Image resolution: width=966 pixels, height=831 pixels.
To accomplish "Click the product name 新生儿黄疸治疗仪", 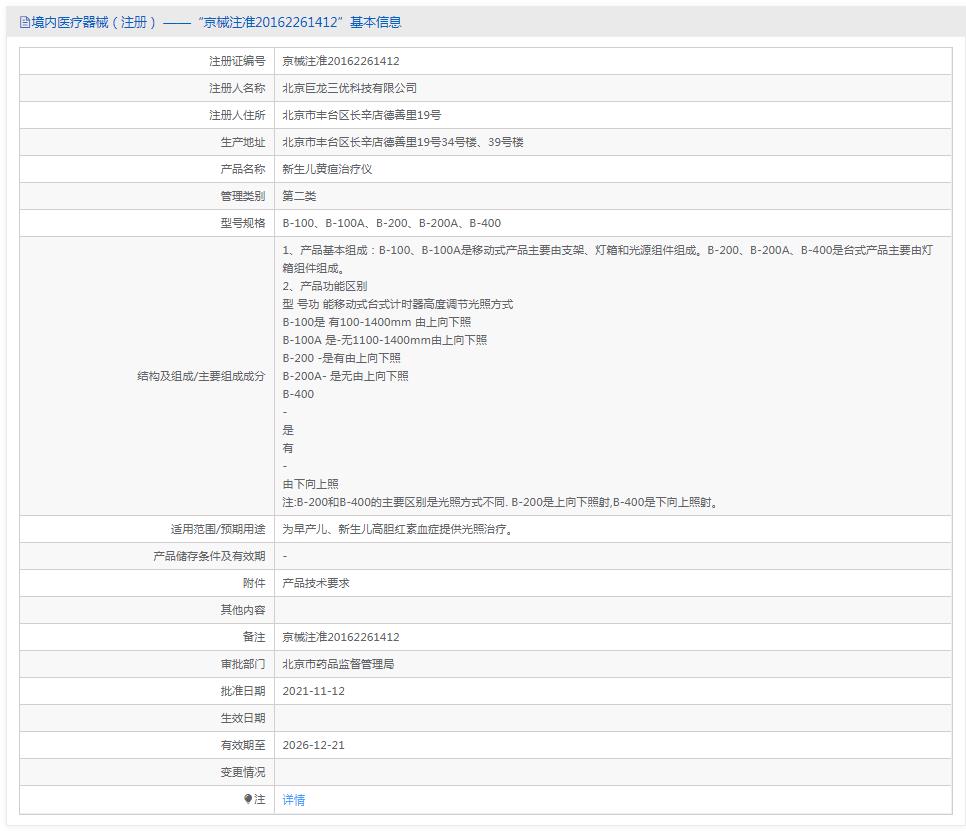I will (x=327, y=169).
